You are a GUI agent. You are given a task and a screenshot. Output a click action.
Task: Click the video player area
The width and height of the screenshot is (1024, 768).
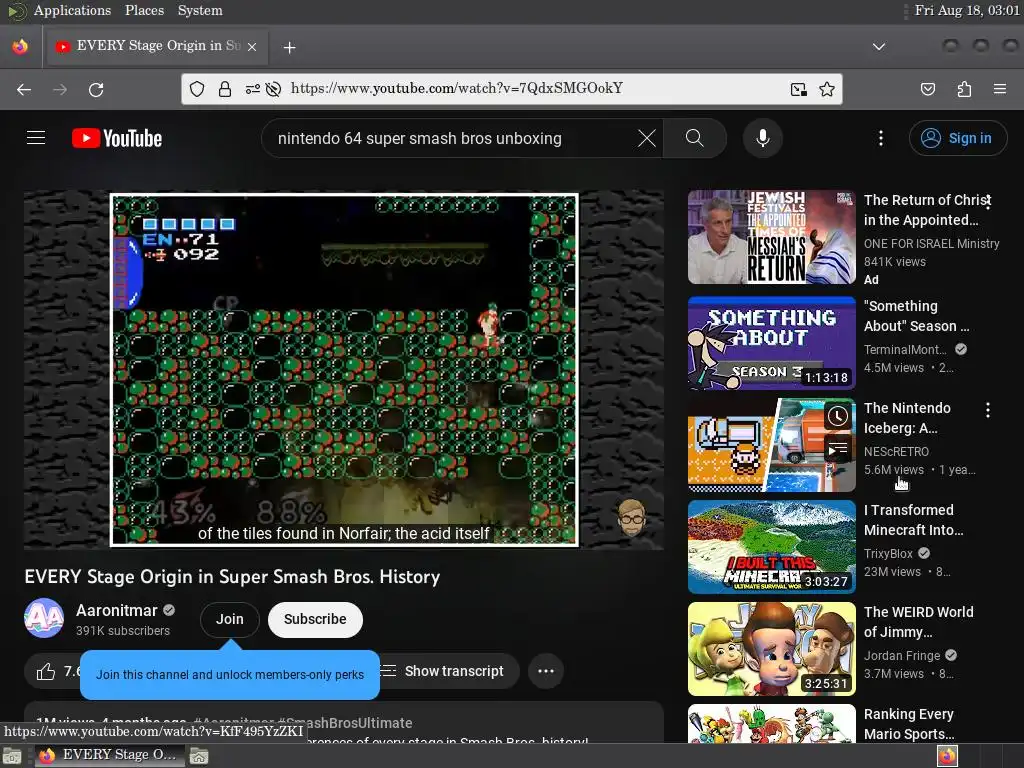click(x=344, y=370)
